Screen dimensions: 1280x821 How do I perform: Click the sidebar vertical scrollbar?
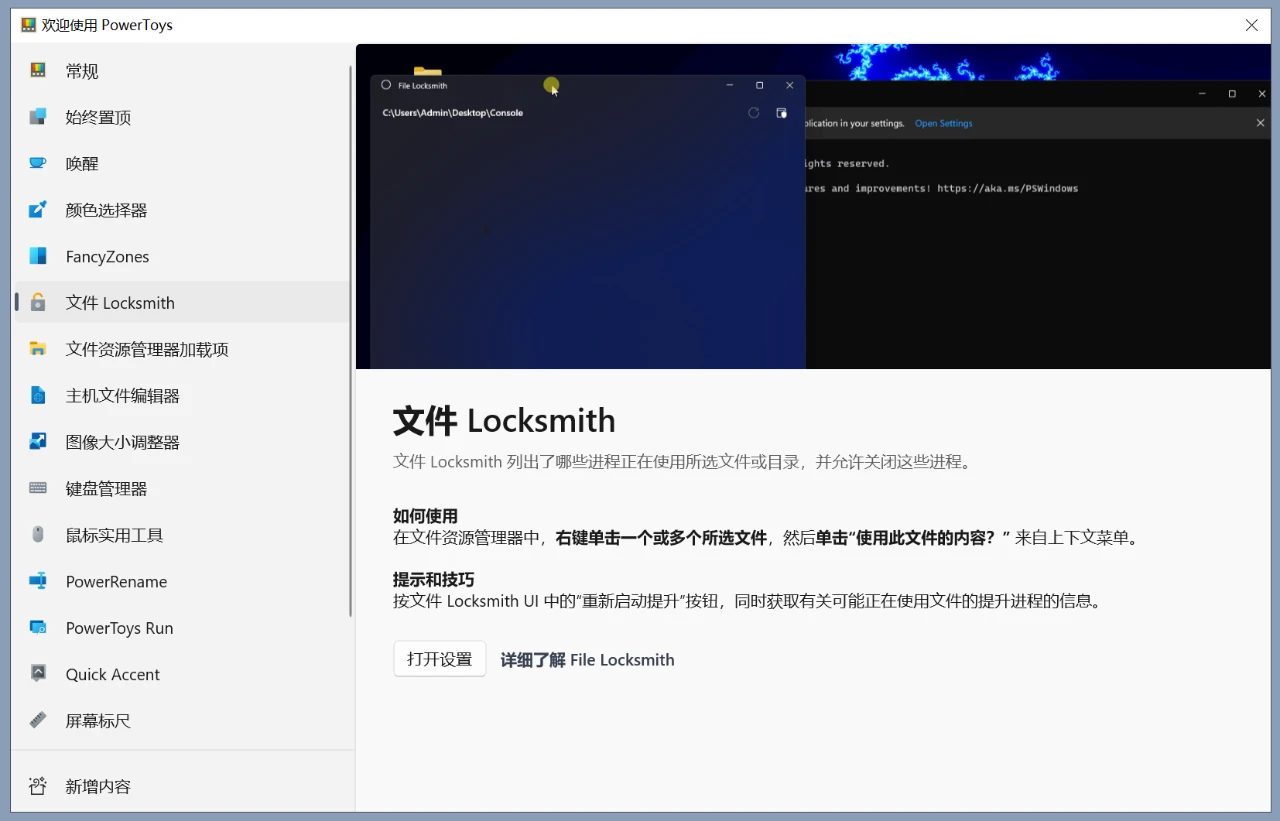pos(351,341)
